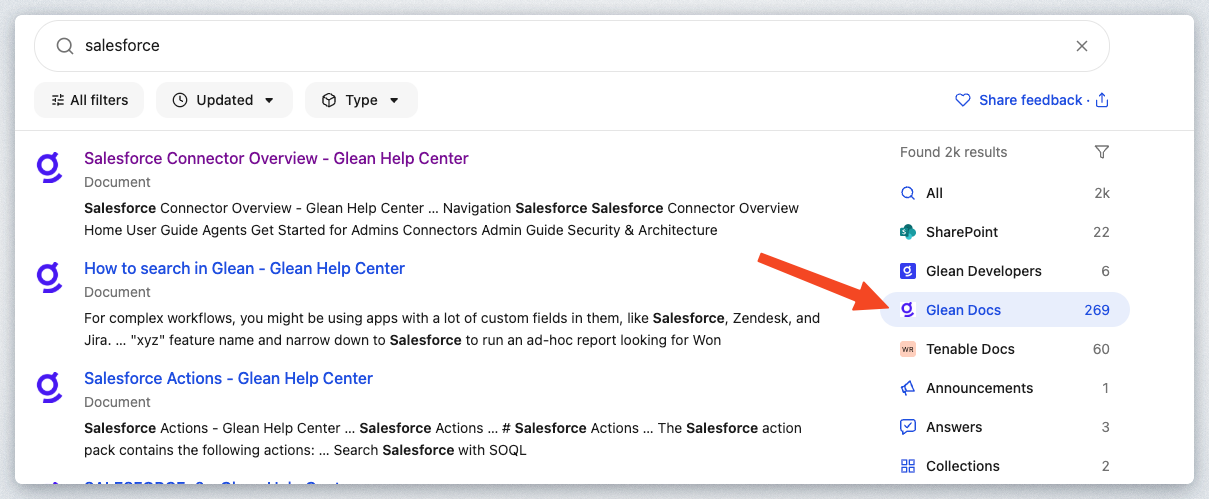The height and width of the screenshot is (499, 1209).
Task: Click the share export icon
Action: point(1102,100)
